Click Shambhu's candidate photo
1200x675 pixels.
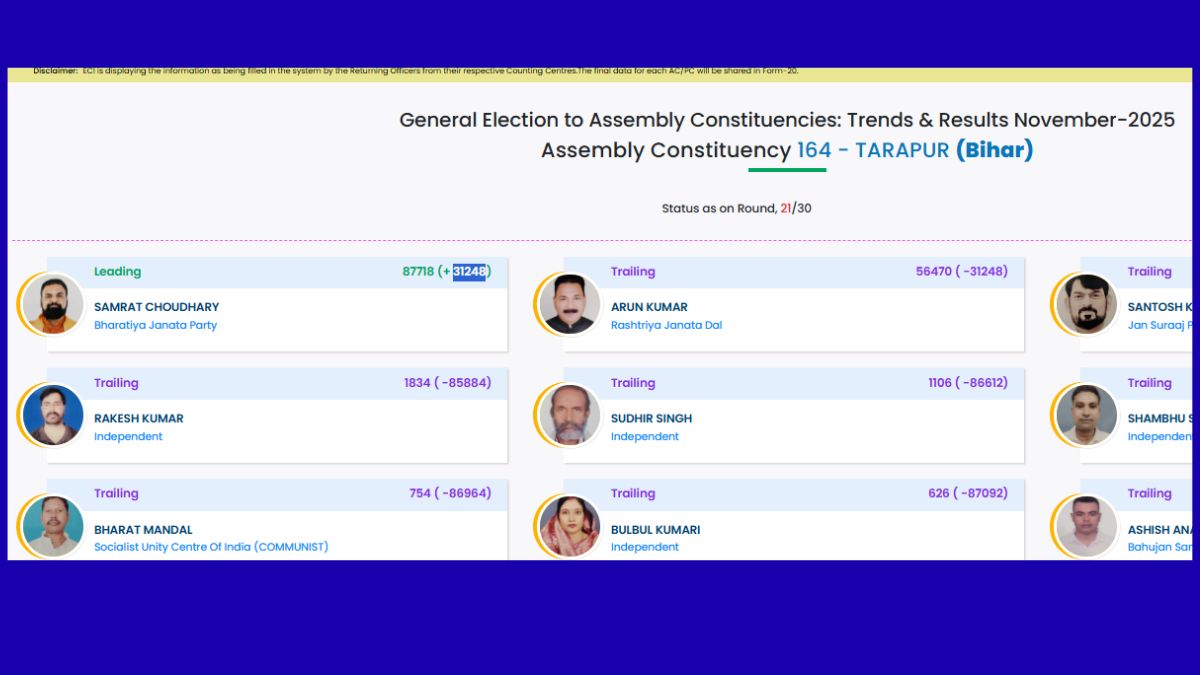coord(1086,415)
